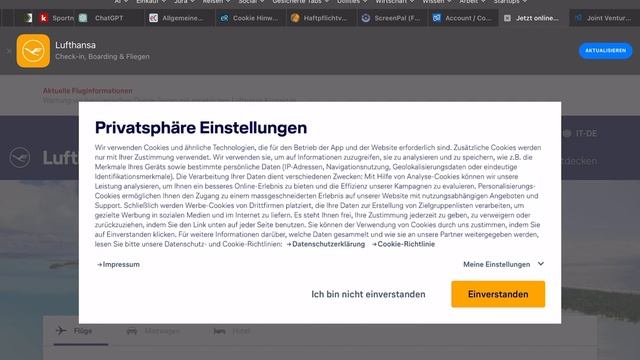Open the Impressum link

[118, 264]
